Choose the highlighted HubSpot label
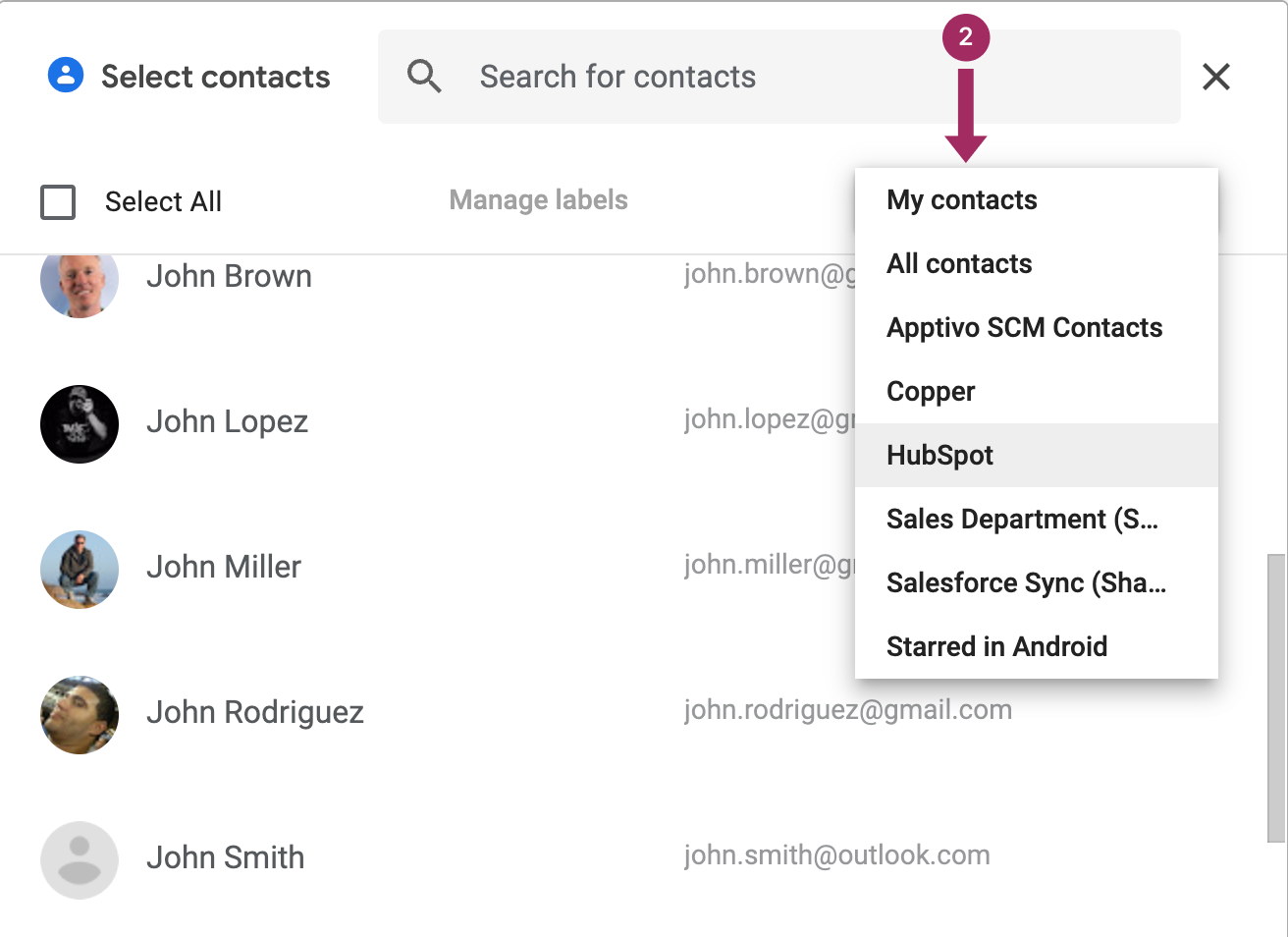Screen dimensions: 1288x937 click(x=939, y=456)
